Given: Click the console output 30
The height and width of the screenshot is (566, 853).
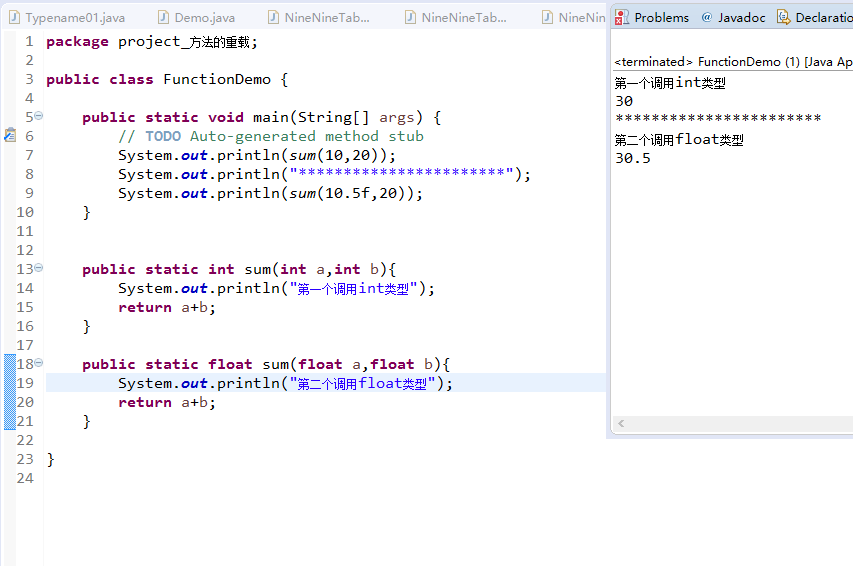Looking at the screenshot, I should (624, 101).
